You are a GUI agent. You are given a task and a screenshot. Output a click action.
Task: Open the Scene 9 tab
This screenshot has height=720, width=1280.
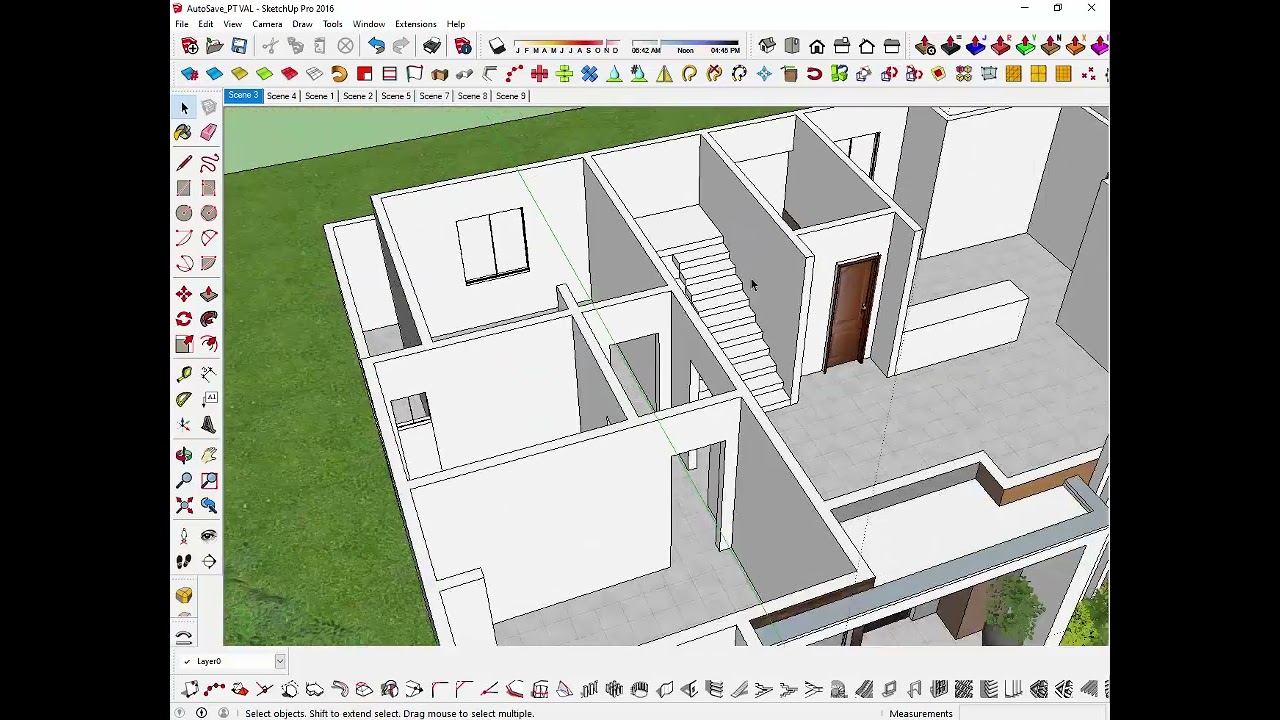tap(510, 96)
